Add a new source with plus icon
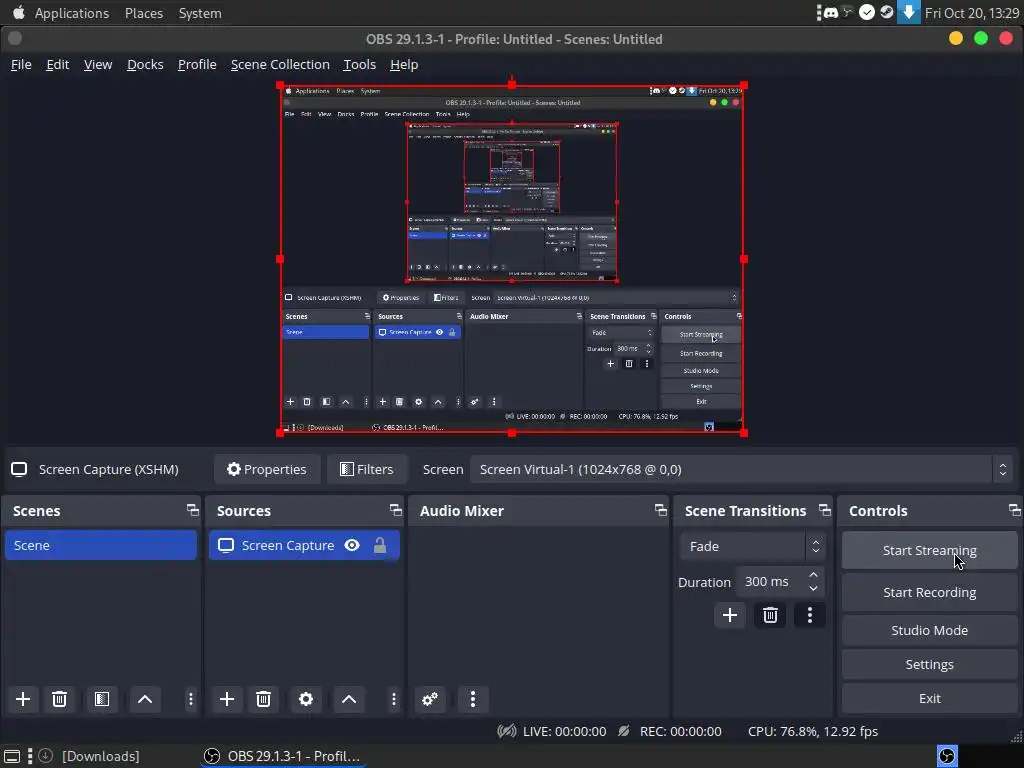1024x768 pixels. click(x=227, y=699)
